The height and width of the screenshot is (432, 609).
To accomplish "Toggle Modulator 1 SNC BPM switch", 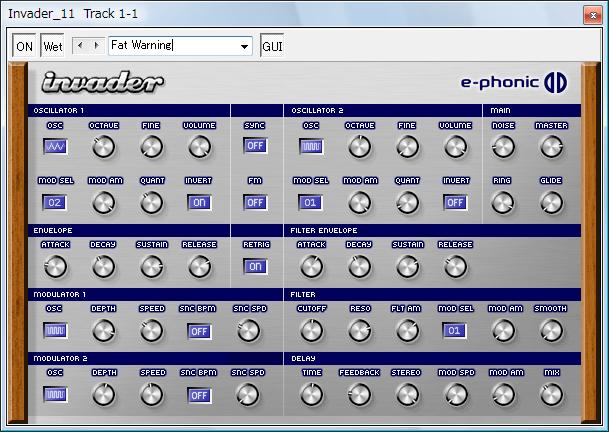I will 199,331.
